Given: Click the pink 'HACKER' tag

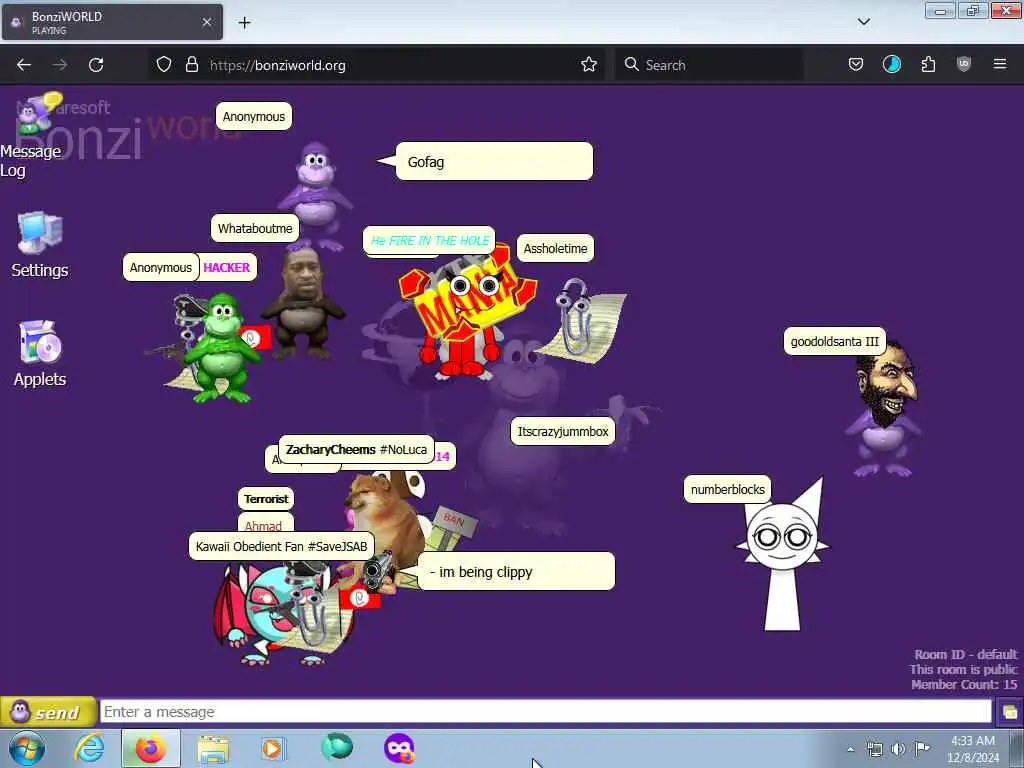Looking at the screenshot, I should pos(227,267).
